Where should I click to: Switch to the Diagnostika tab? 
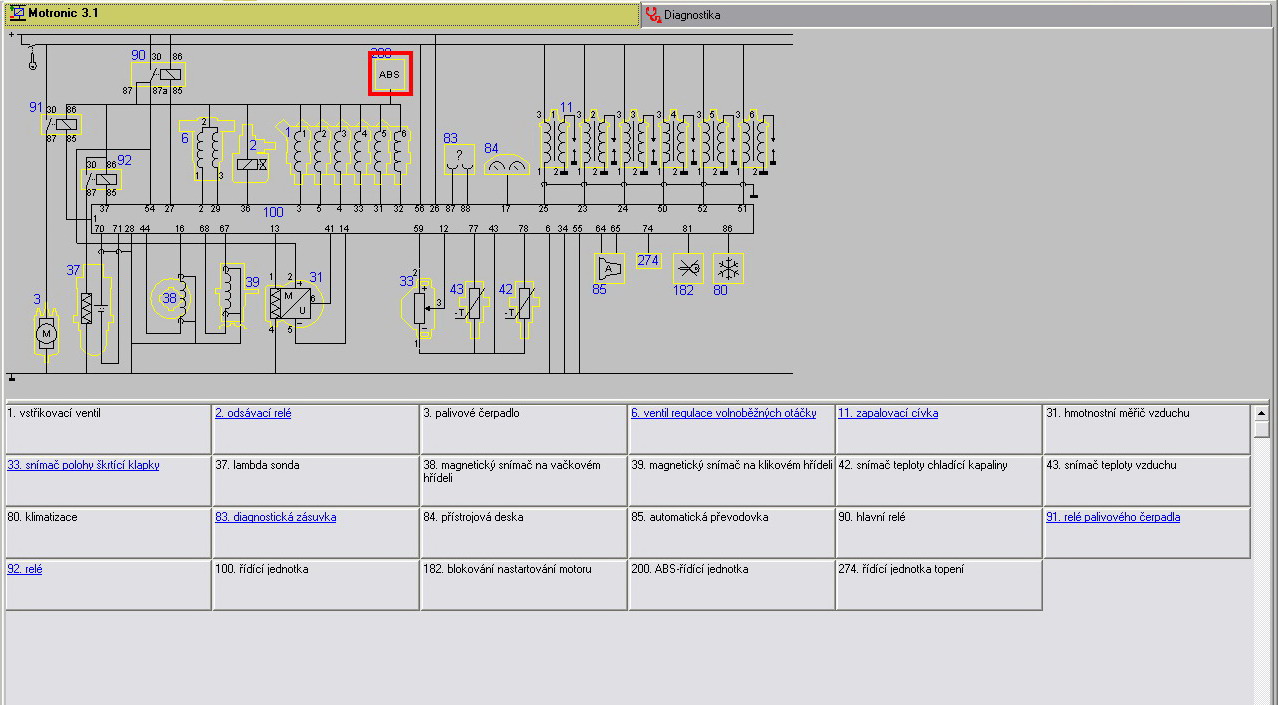point(958,15)
